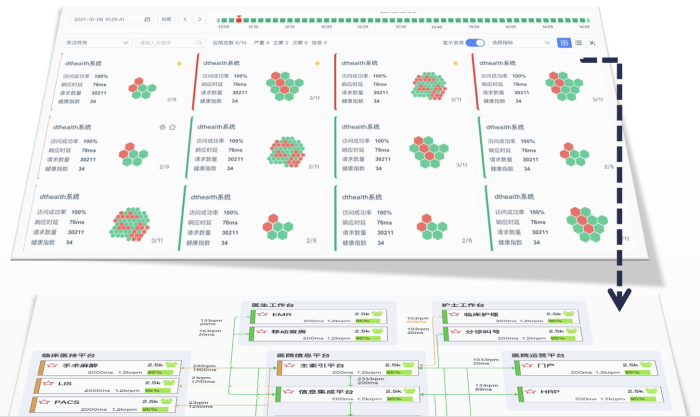This screenshot has height=417, width=700.
Task: Click the green host icon on 信息集成平台 node
Action: [x=410, y=391]
